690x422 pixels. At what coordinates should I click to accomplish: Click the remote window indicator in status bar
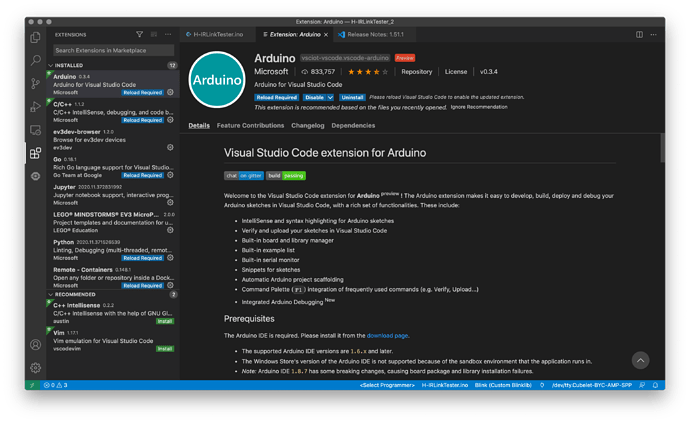tap(32, 385)
